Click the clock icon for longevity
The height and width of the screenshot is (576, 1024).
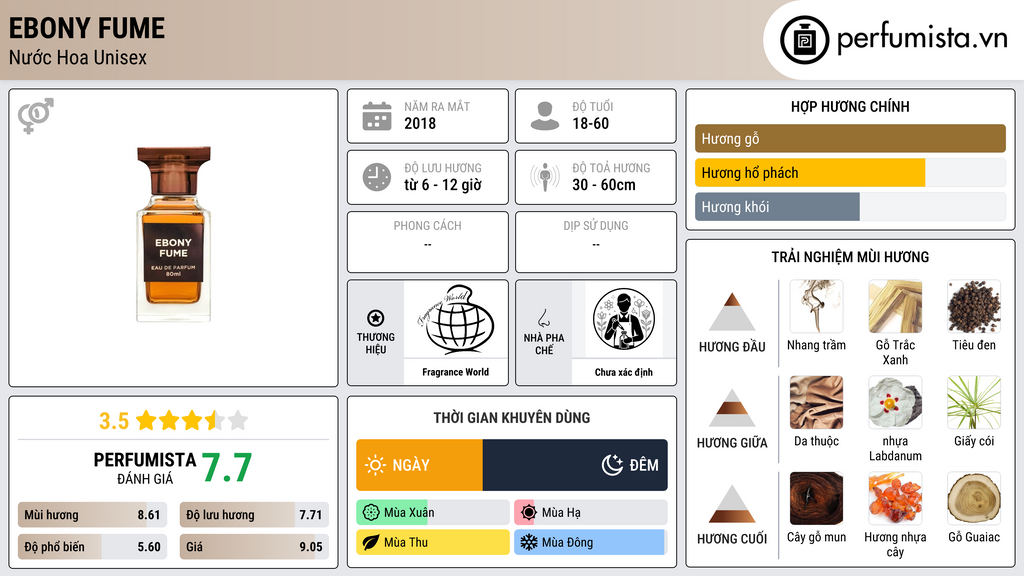pyautogui.click(x=377, y=177)
